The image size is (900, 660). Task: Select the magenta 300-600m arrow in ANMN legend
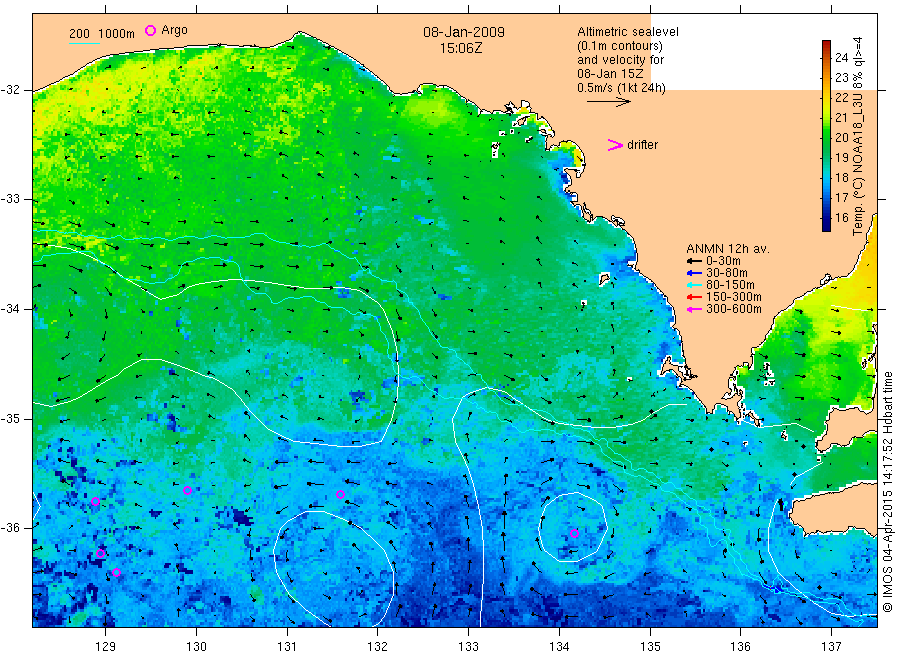[x=695, y=309]
